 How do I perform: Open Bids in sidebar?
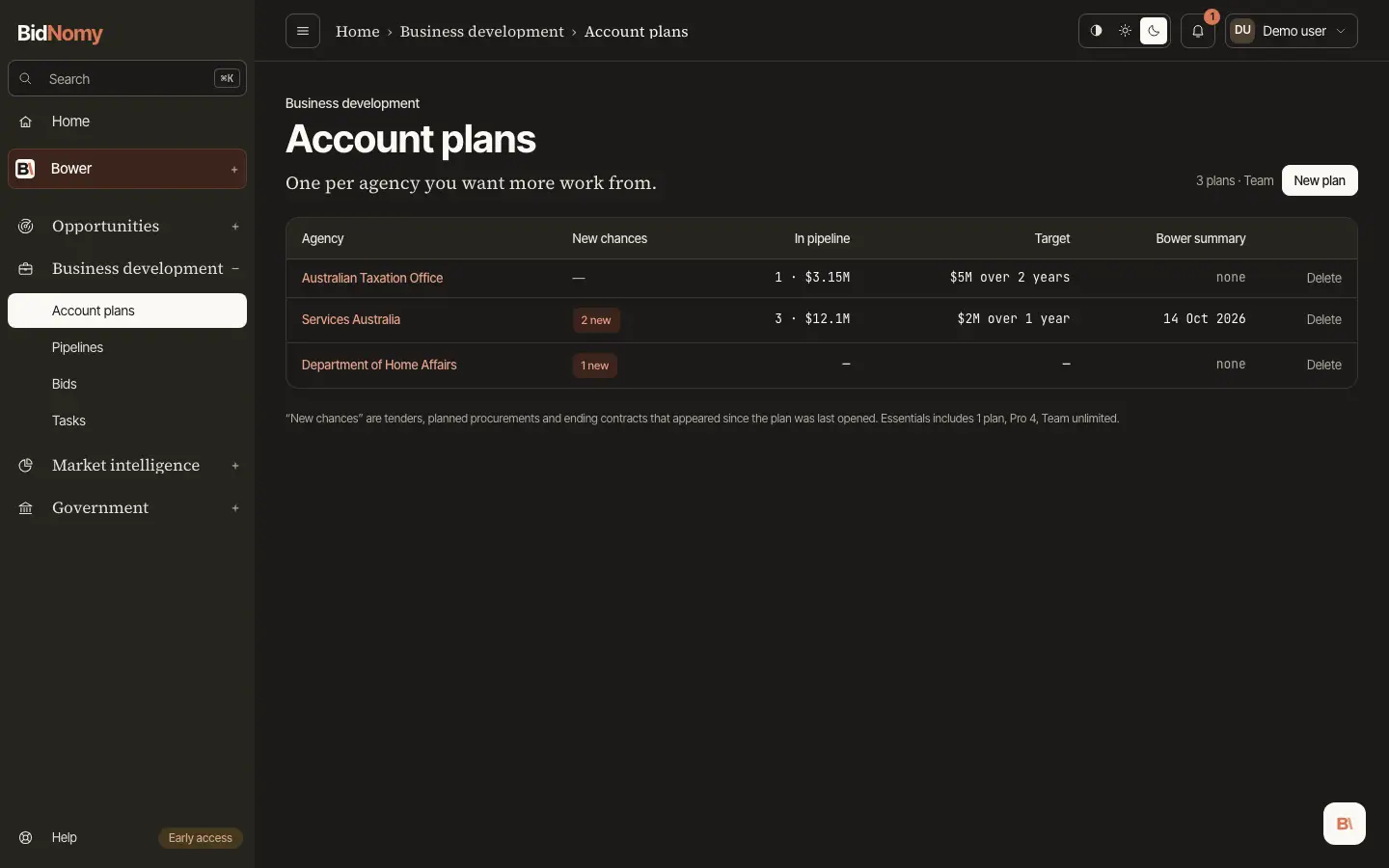(127, 384)
